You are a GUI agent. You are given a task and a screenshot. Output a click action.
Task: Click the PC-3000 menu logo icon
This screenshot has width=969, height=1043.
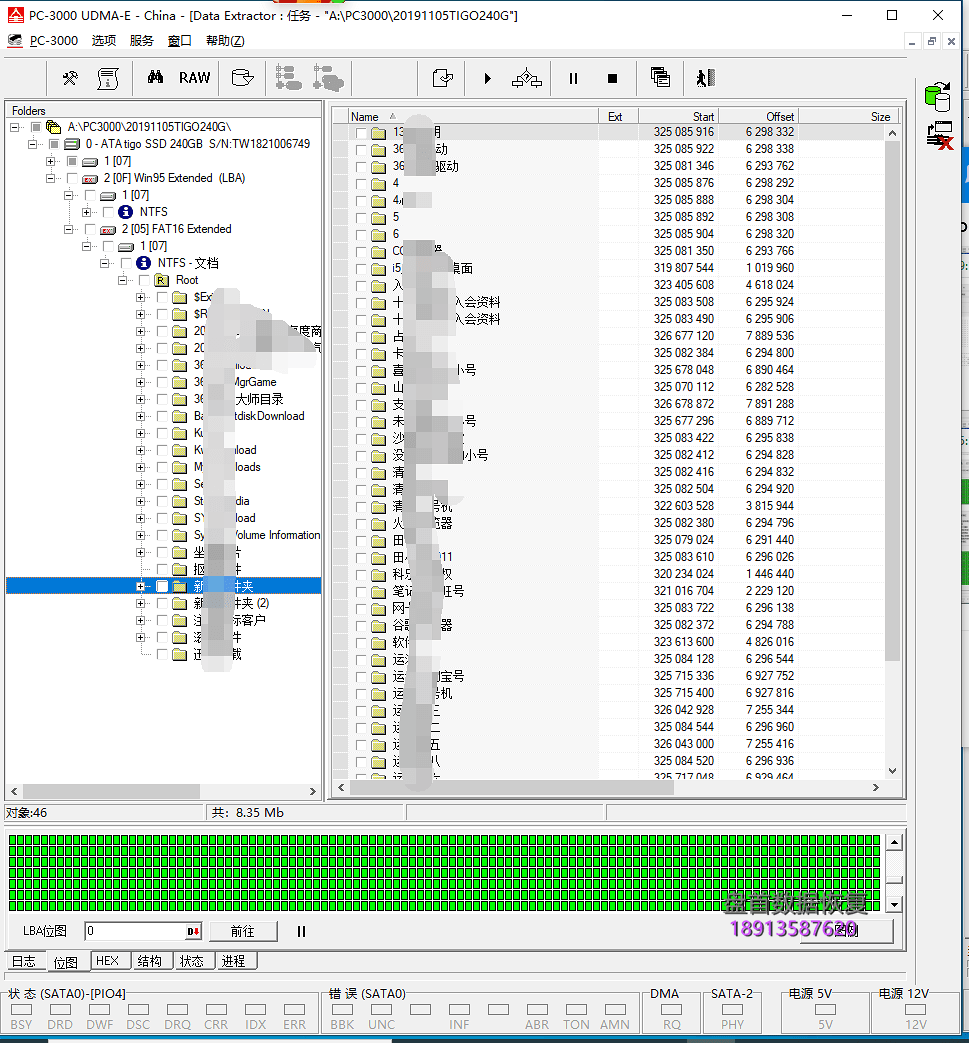pos(15,41)
